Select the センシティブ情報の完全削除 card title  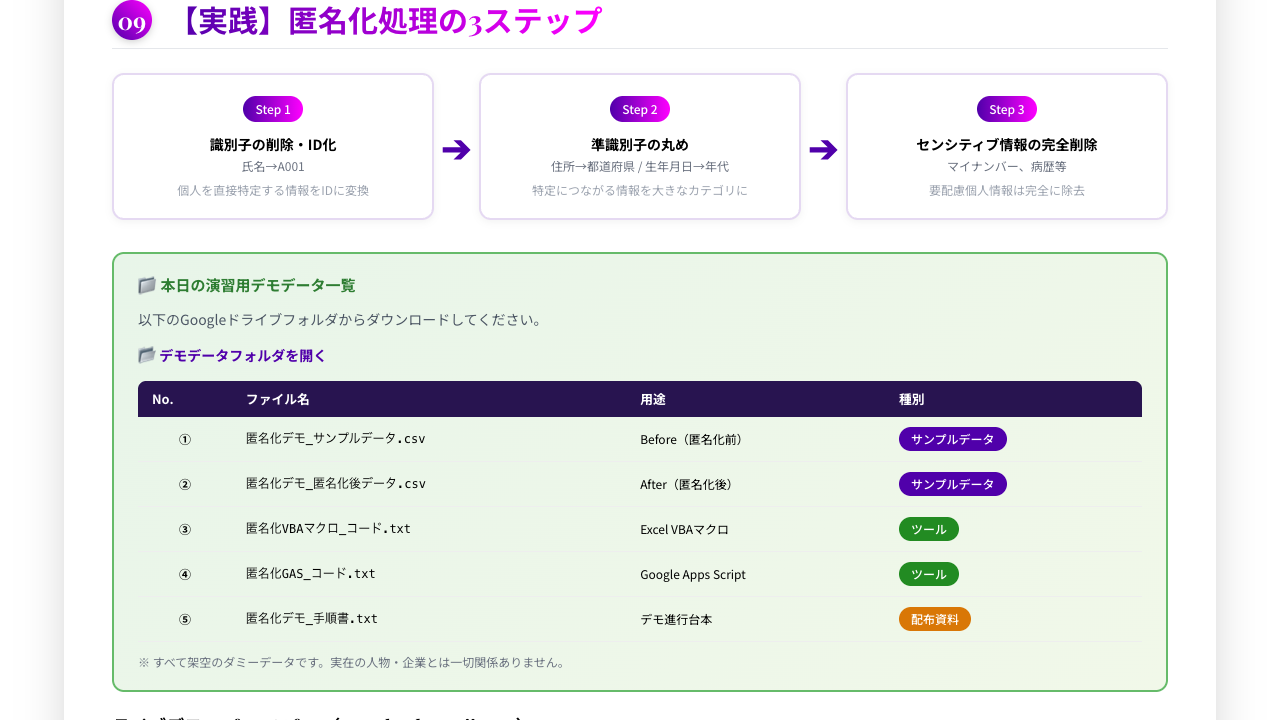click(x=1007, y=144)
